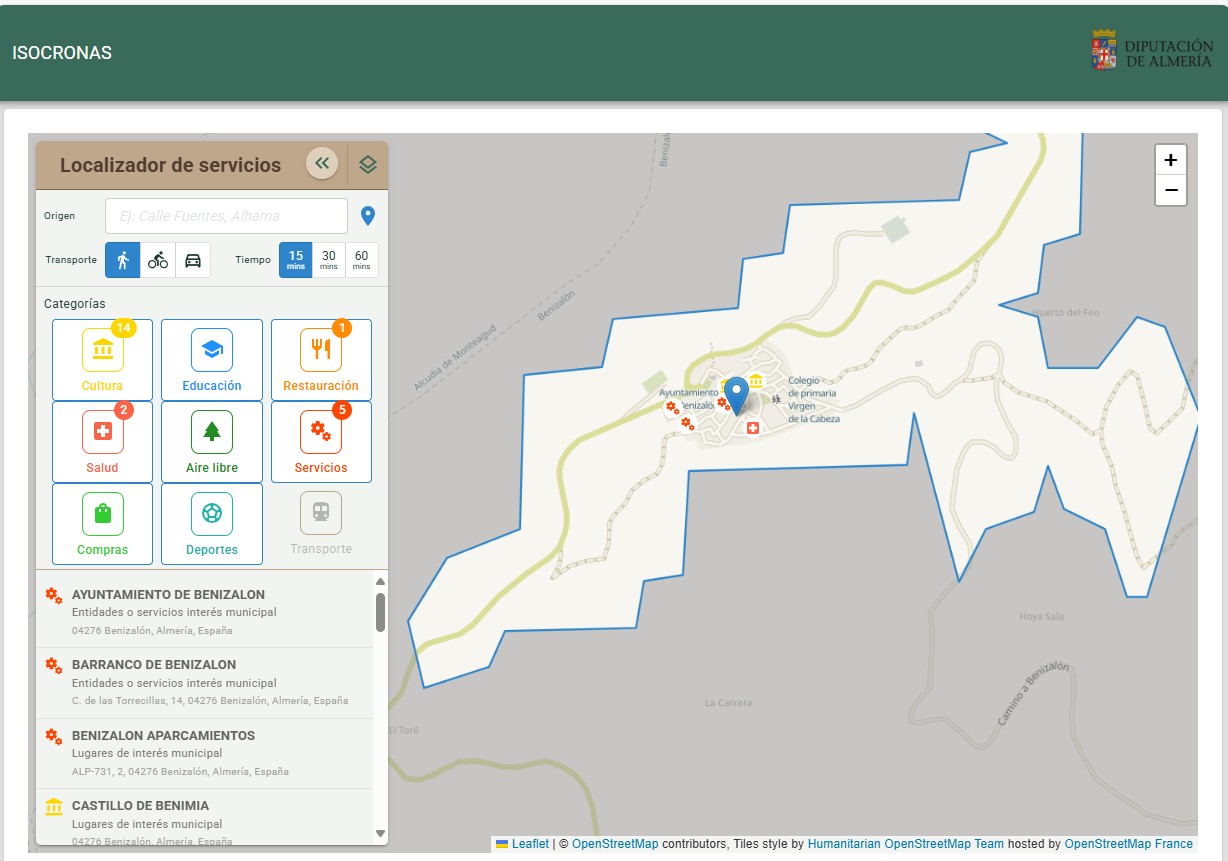Viewport: 1228px width, 861px height.
Task: Toggle the Compras category
Action: coord(102,524)
